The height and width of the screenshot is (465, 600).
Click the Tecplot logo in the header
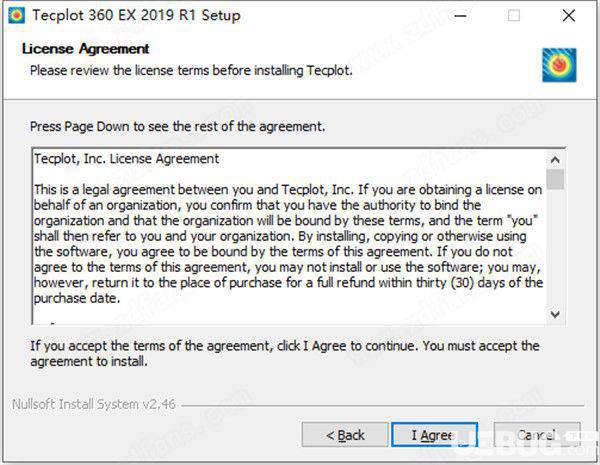coord(559,65)
